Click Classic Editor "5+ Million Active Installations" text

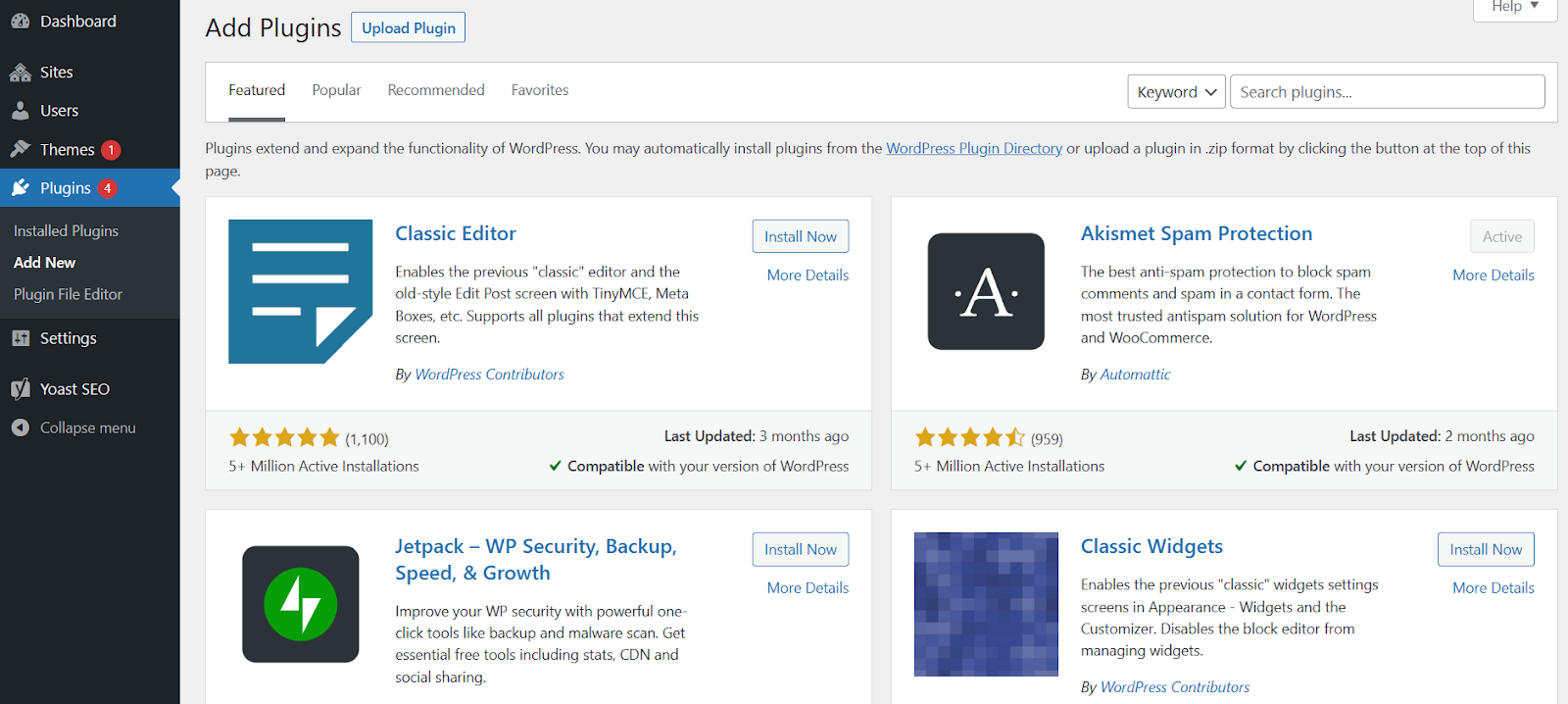pyautogui.click(x=323, y=467)
